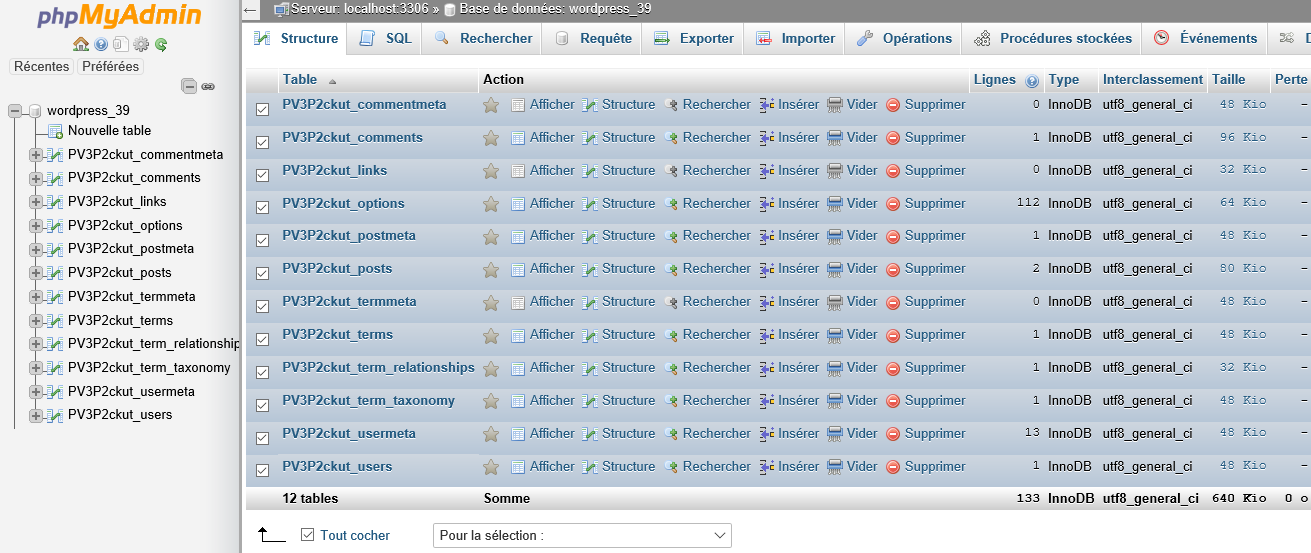Uncheck PV3P2ckut_users row checkbox
This screenshot has width=1311, height=553.
click(x=263, y=470)
